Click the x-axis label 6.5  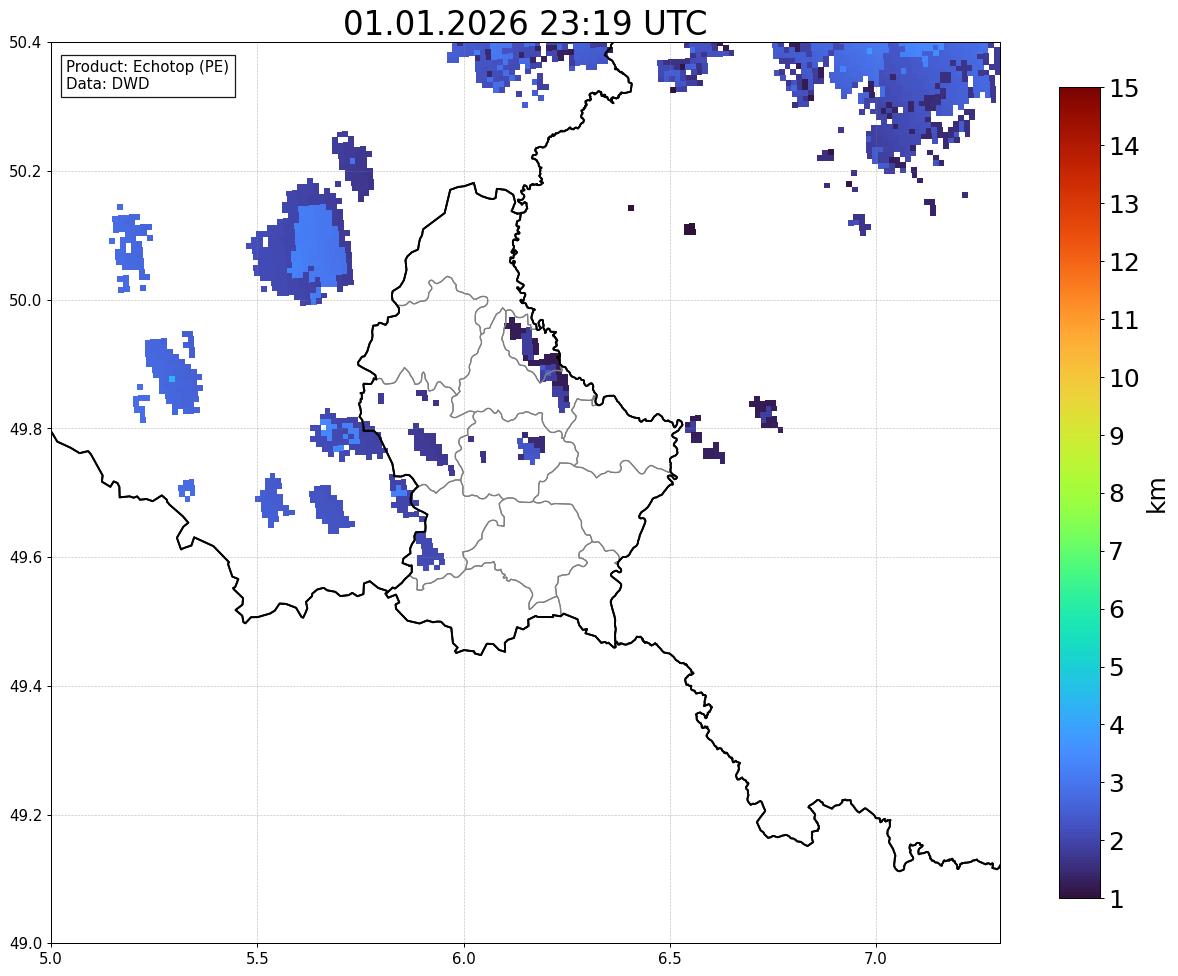click(669, 959)
